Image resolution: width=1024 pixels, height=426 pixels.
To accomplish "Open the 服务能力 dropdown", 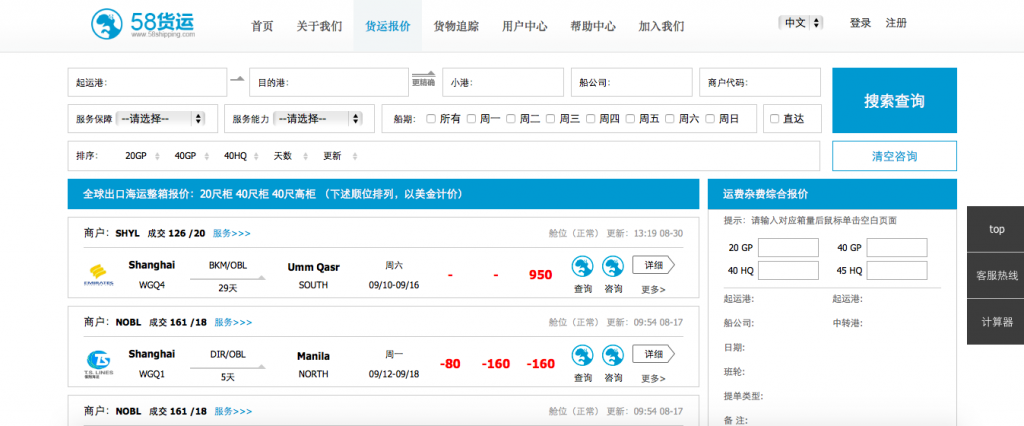I will pos(318,118).
